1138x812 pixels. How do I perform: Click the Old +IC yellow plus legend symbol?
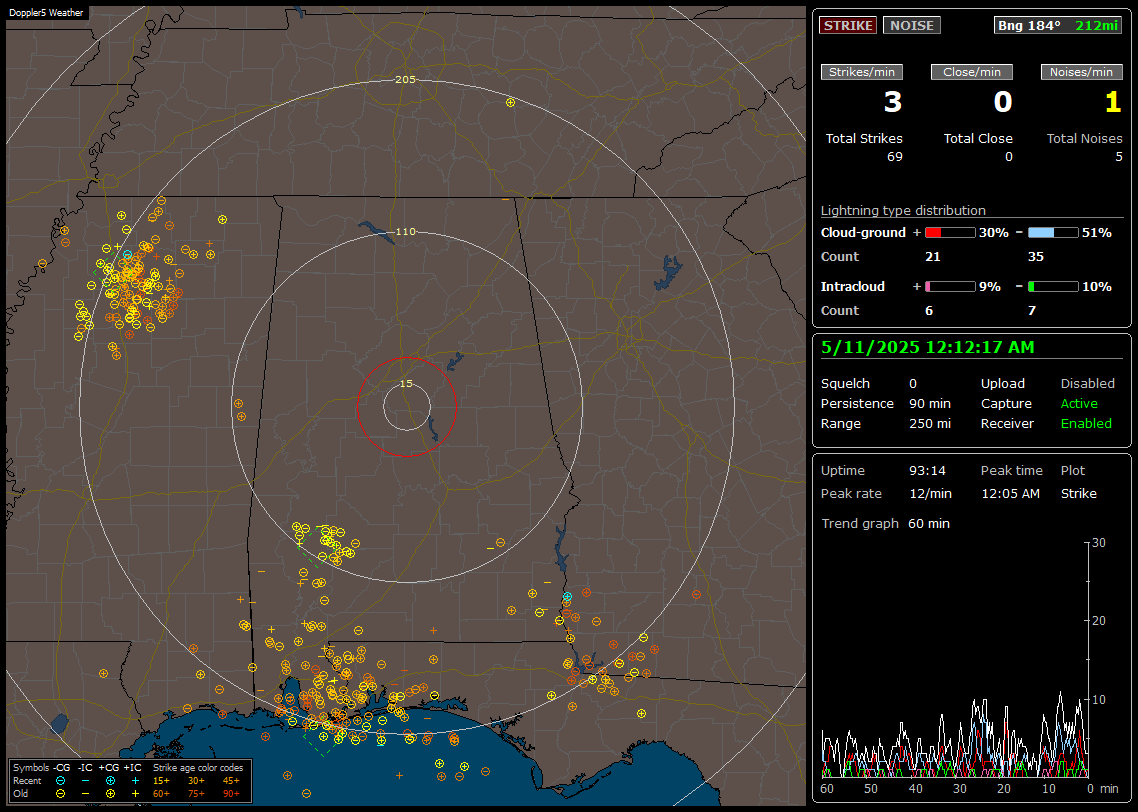135,794
